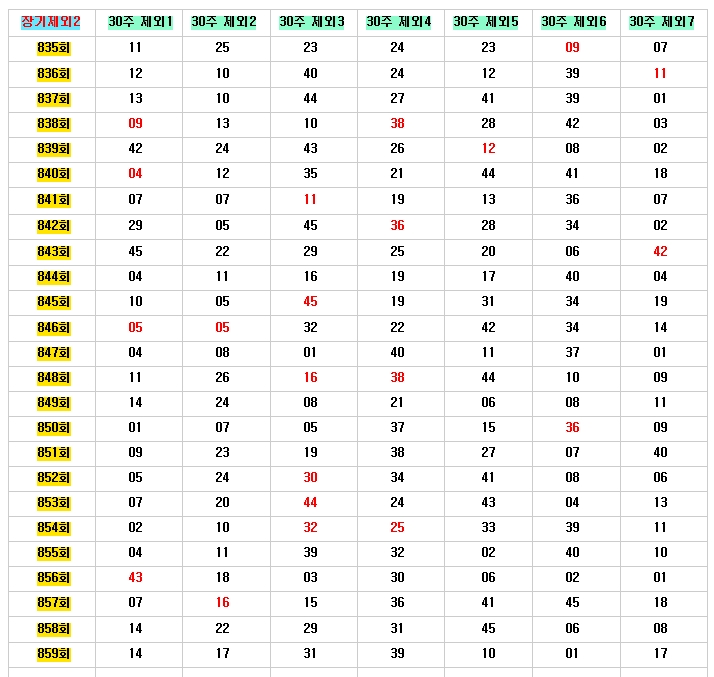Click the 30주 제외3 column header
The width and height of the screenshot is (714, 677).
pos(311,21)
